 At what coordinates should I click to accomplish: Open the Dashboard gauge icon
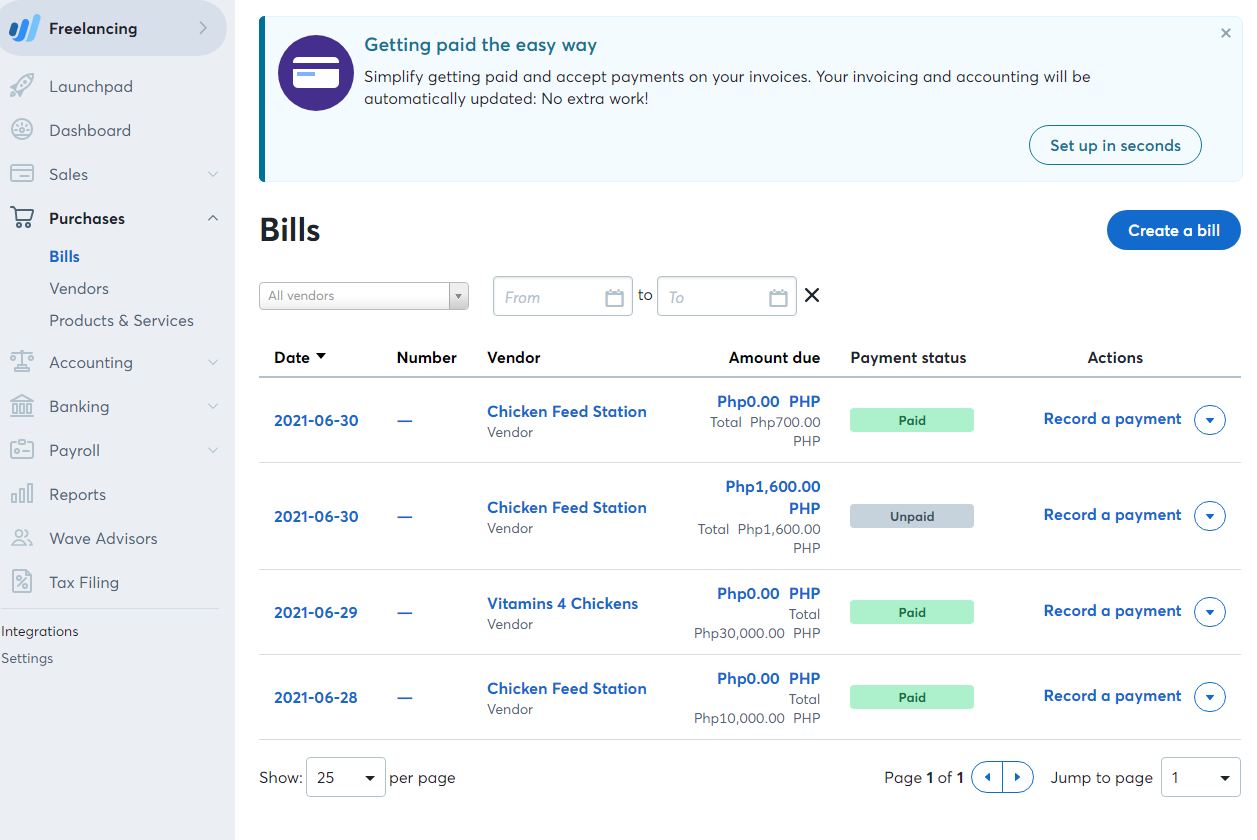pyautogui.click(x=22, y=130)
